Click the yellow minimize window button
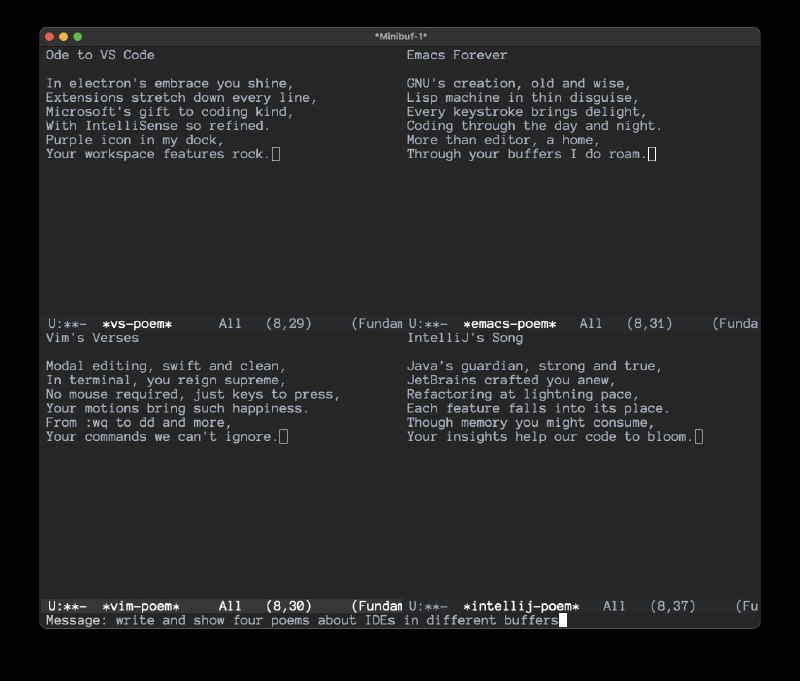The width and height of the screenshot is (800, 681). coord(64,37)
